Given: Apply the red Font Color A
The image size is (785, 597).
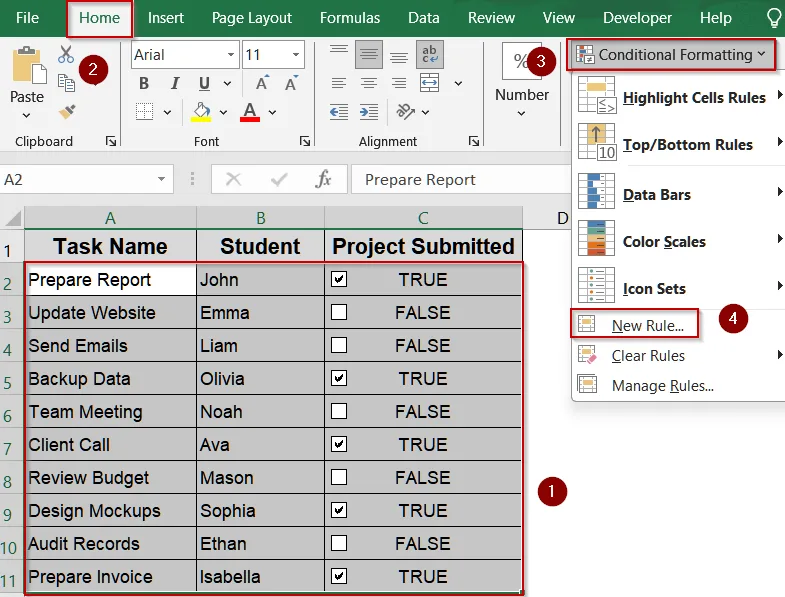Looking at the screenshot, I should [x=250, y=112].
